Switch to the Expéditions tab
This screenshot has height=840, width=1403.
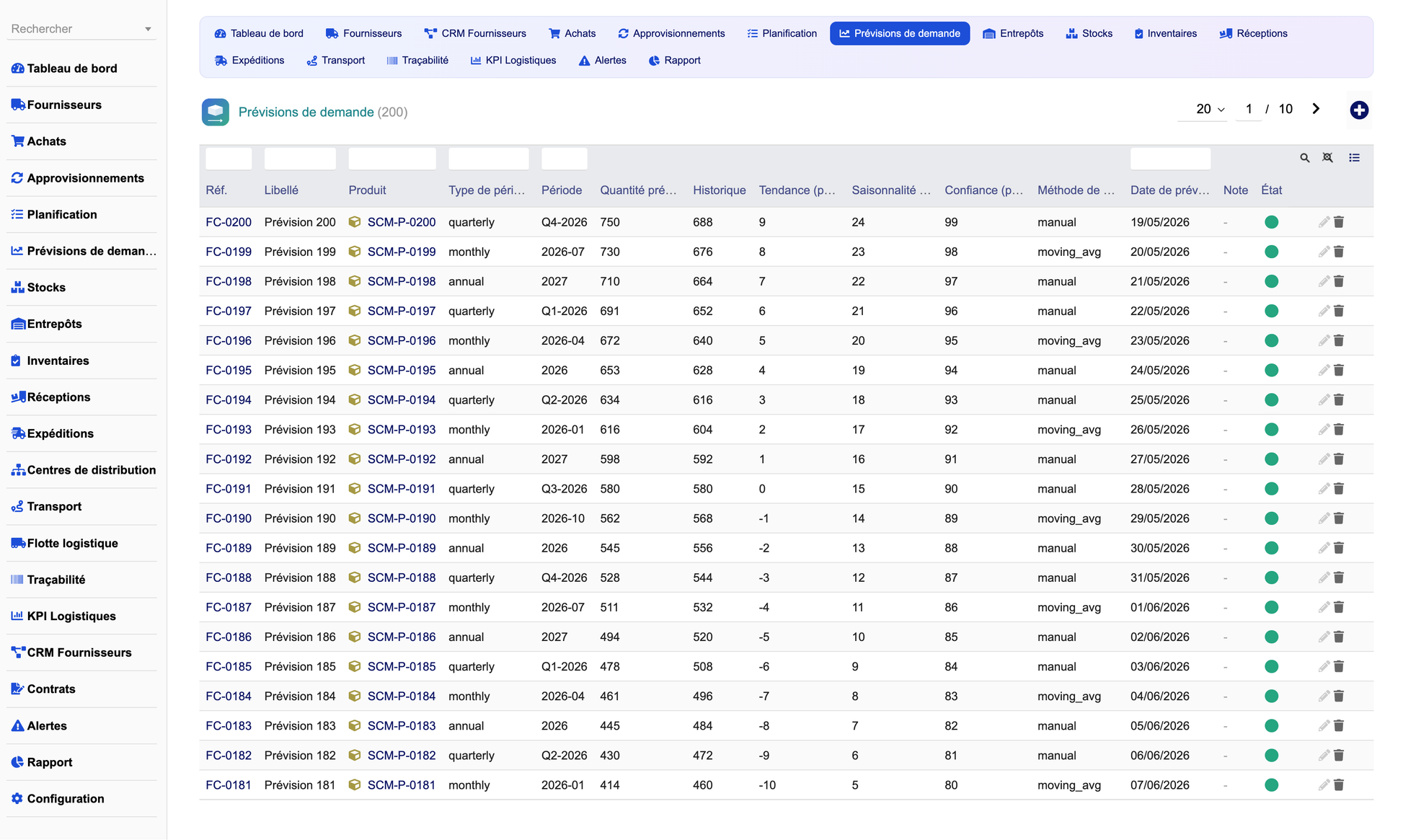tap(249, 61)
